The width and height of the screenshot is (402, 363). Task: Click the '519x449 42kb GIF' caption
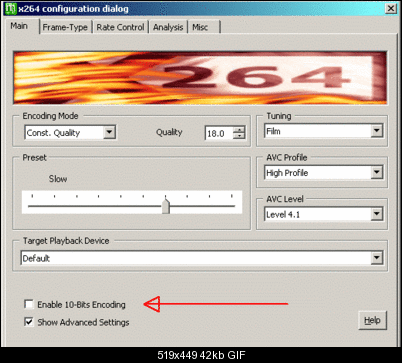tap(201, 355)
